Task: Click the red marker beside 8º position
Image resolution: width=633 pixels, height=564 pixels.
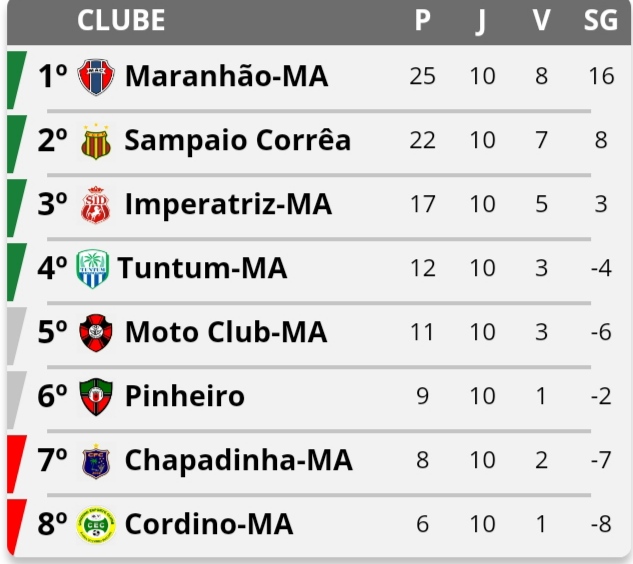Action: pos(16,528)
